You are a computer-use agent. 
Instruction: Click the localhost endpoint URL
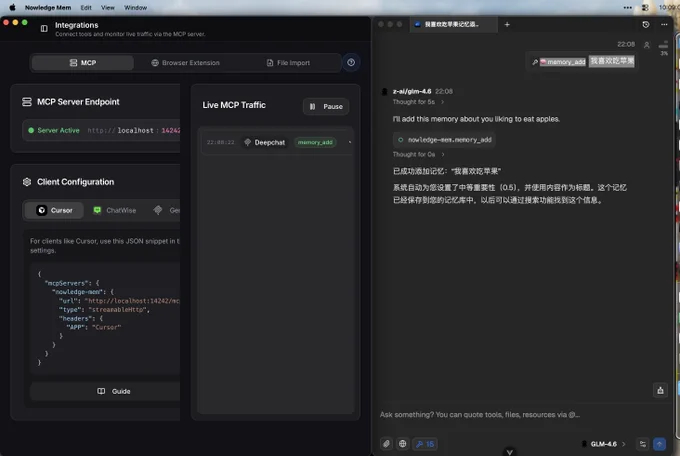[134, 130]
